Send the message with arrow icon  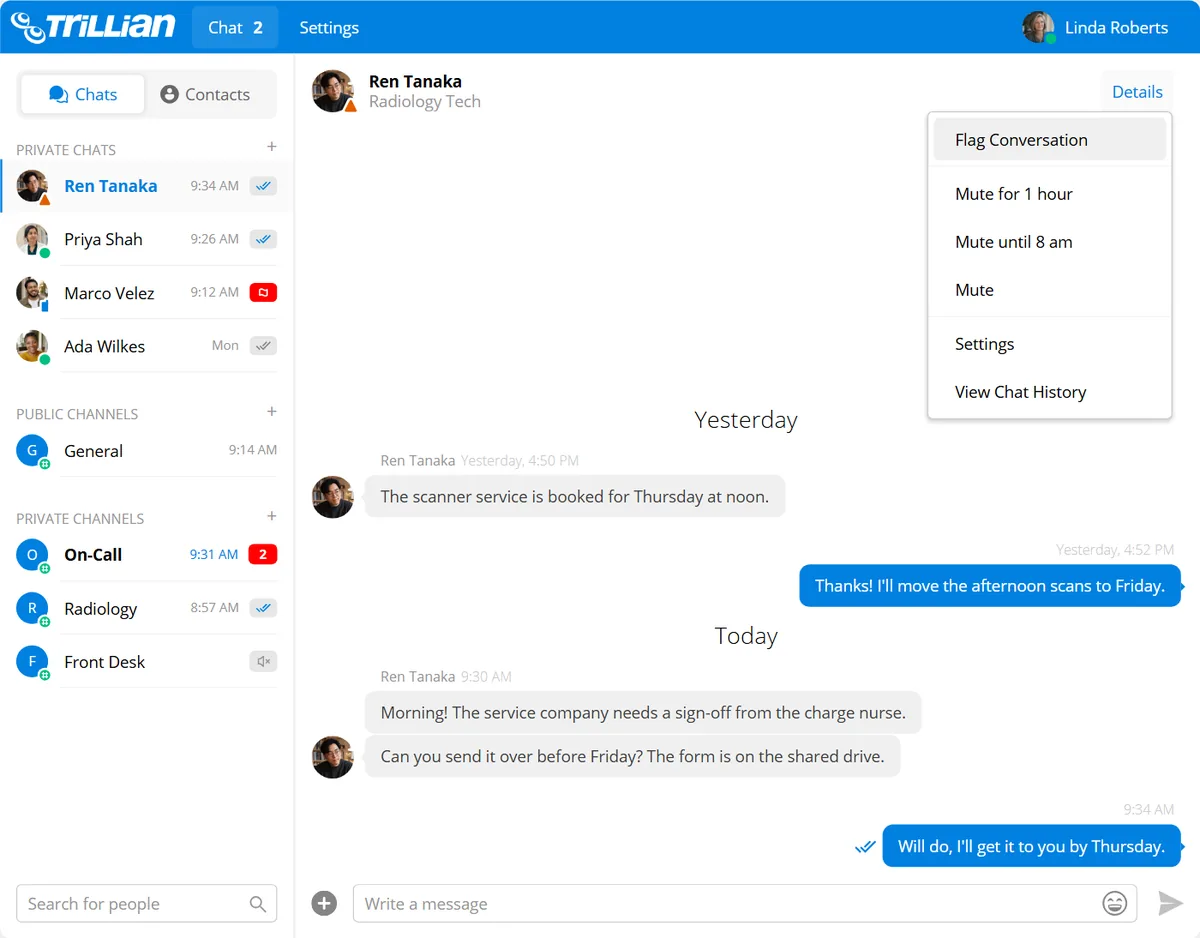point(1170,904)
